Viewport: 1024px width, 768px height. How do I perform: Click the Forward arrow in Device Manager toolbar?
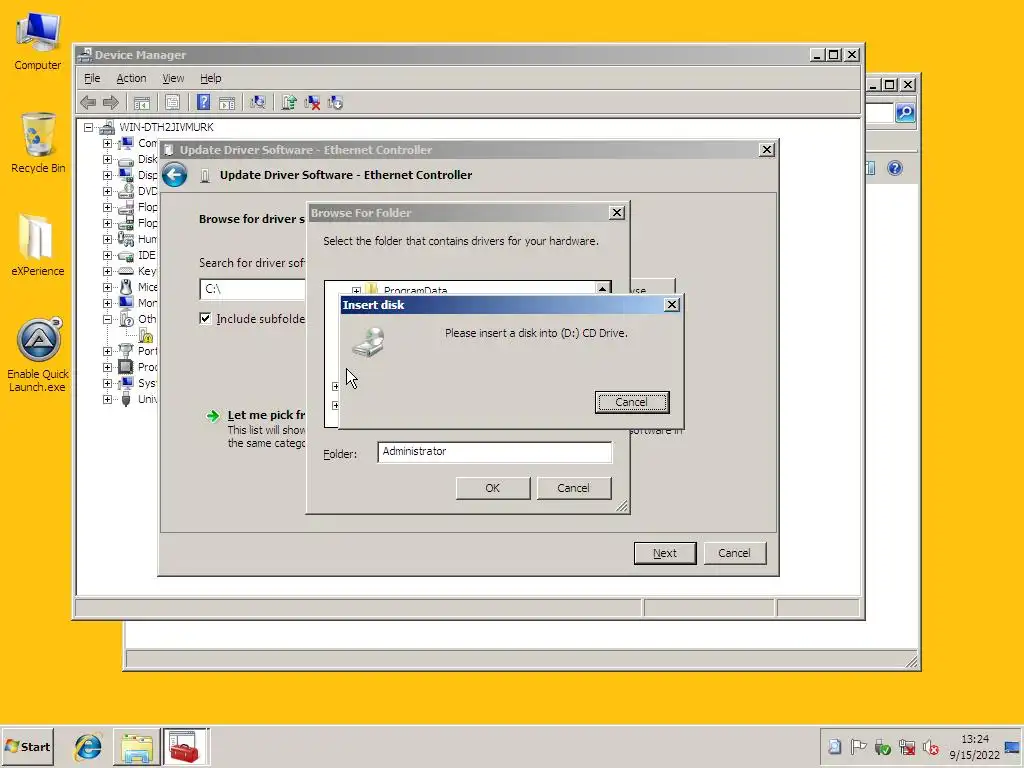click(x=111, y=103)
